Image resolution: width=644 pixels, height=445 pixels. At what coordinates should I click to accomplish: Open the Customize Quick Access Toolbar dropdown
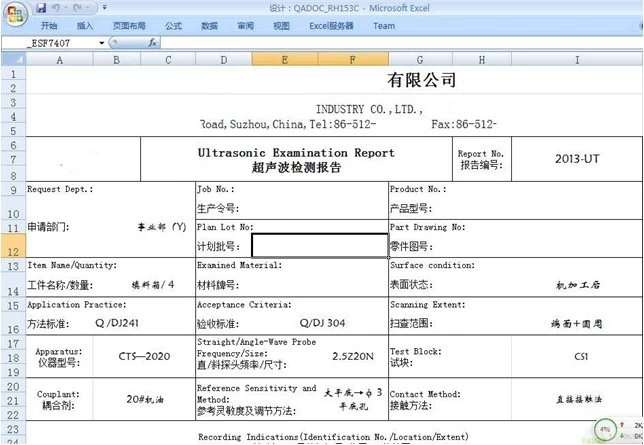[103, 8]
